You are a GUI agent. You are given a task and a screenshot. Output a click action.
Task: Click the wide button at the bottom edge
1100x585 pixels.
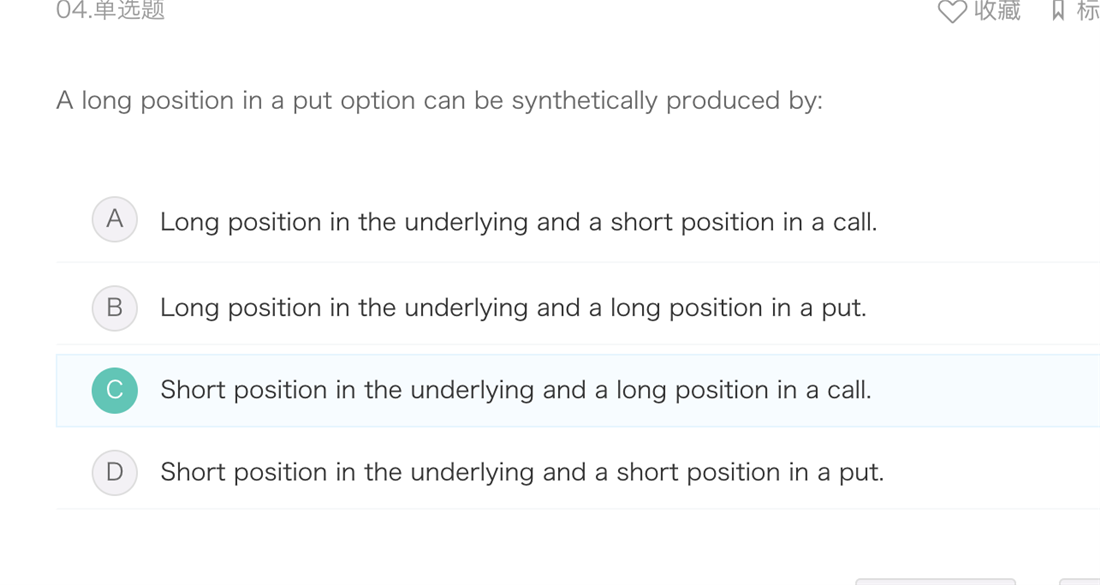coord(935,581)
